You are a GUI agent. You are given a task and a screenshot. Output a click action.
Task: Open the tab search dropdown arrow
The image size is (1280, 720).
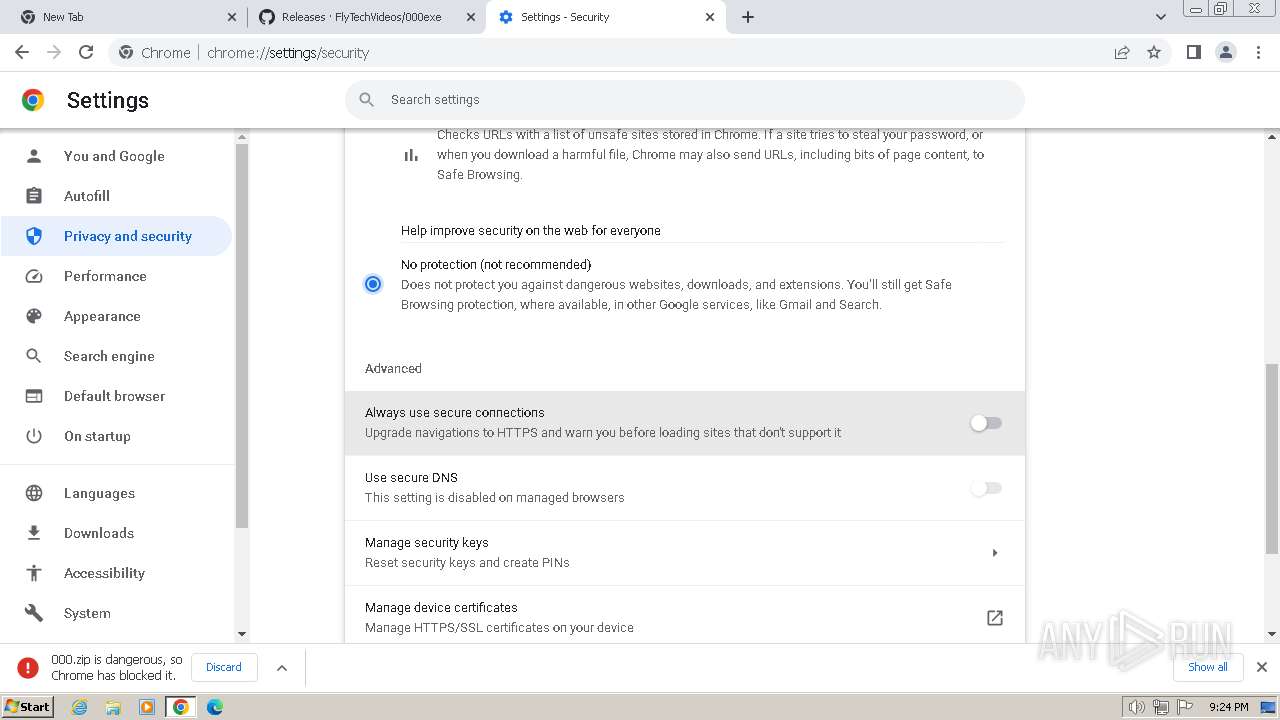[1160, 17]
